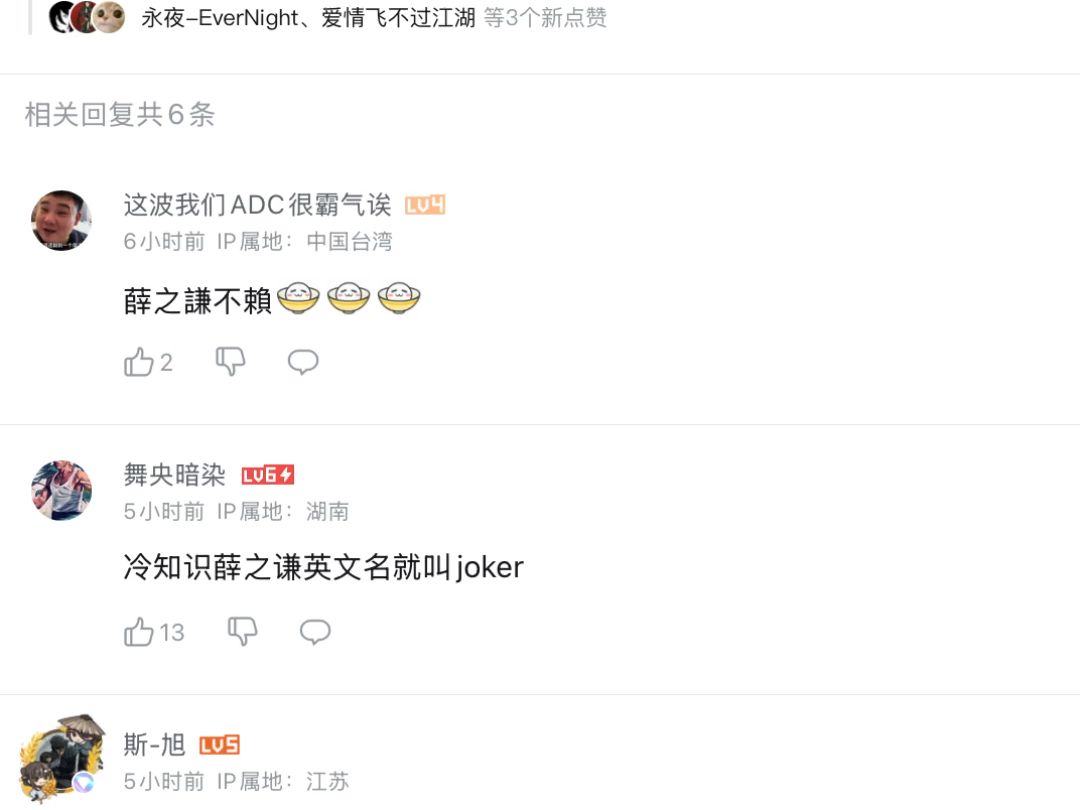Open username 这波我们ADC很霸气诶 profile
The image size is (1080, 810).
tap(257, 205)
